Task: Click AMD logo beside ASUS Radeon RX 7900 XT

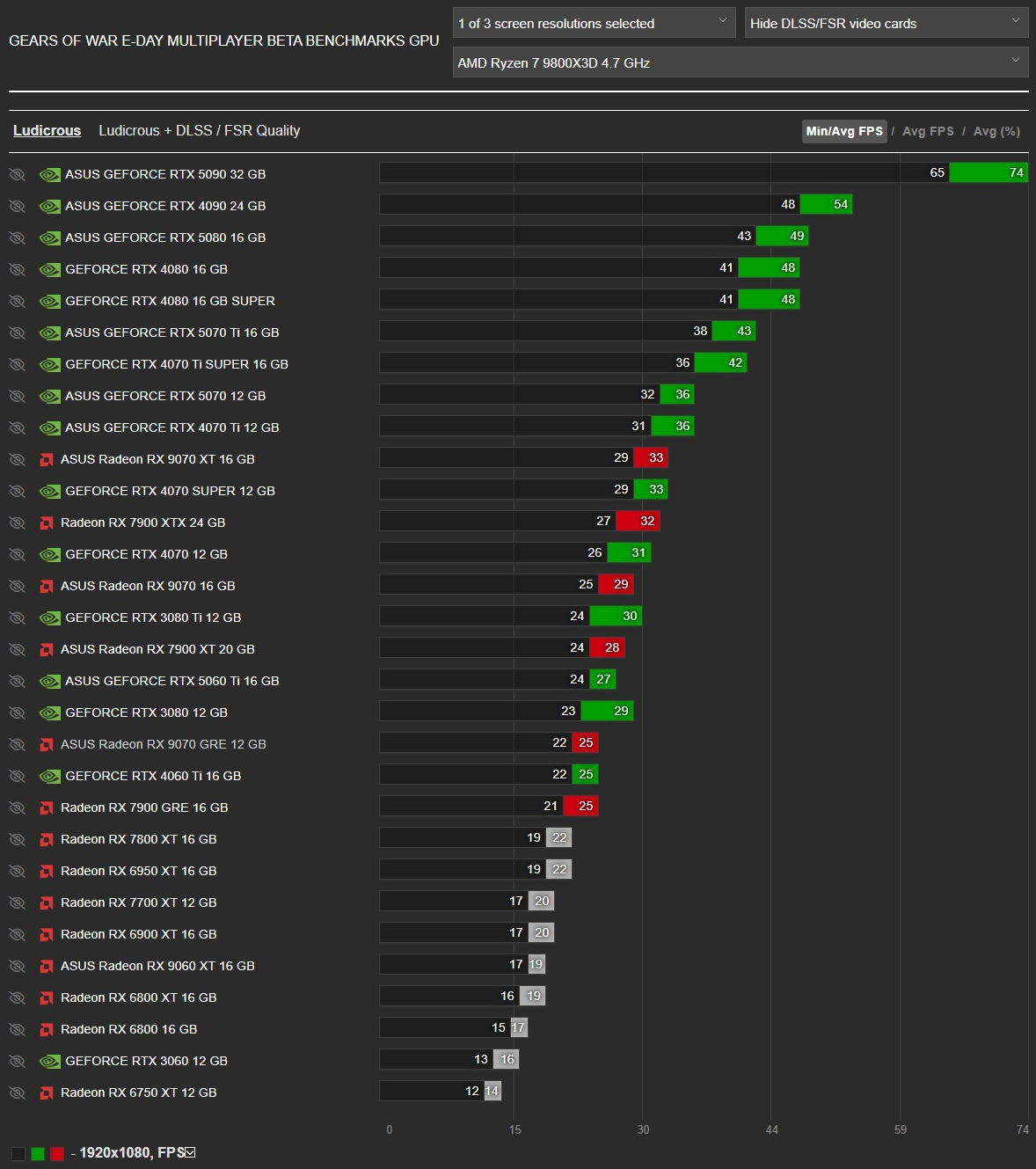Action: pyautogui.click(x=47, y=649)
